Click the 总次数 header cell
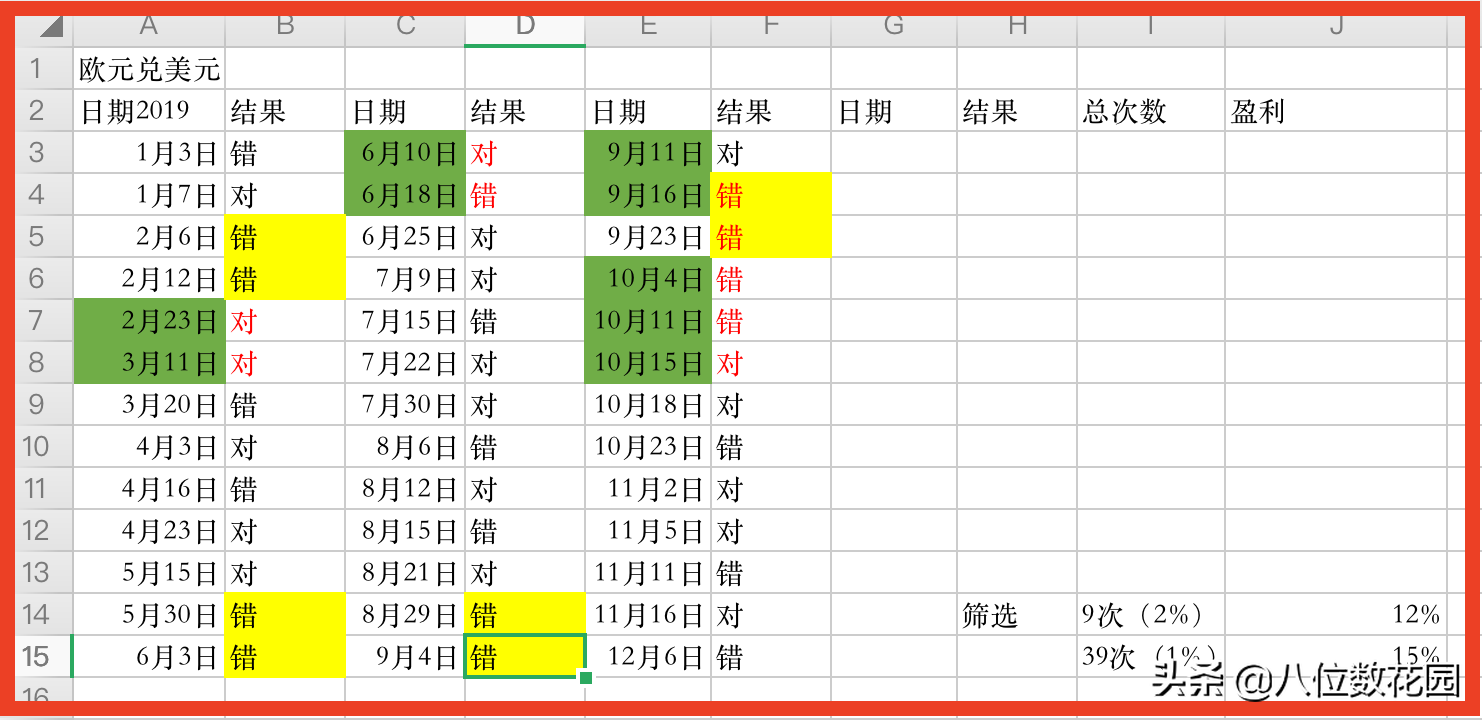1482x720 pixels. [1151, 111]
